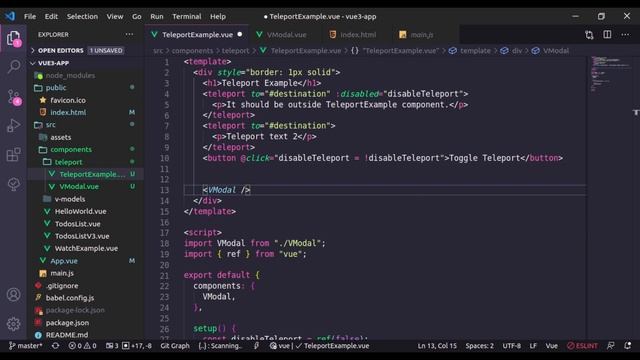The width and height of the screenshot is (640, 360).
Task: Open babel.config.js in explorer
Action: click(86, 298)
